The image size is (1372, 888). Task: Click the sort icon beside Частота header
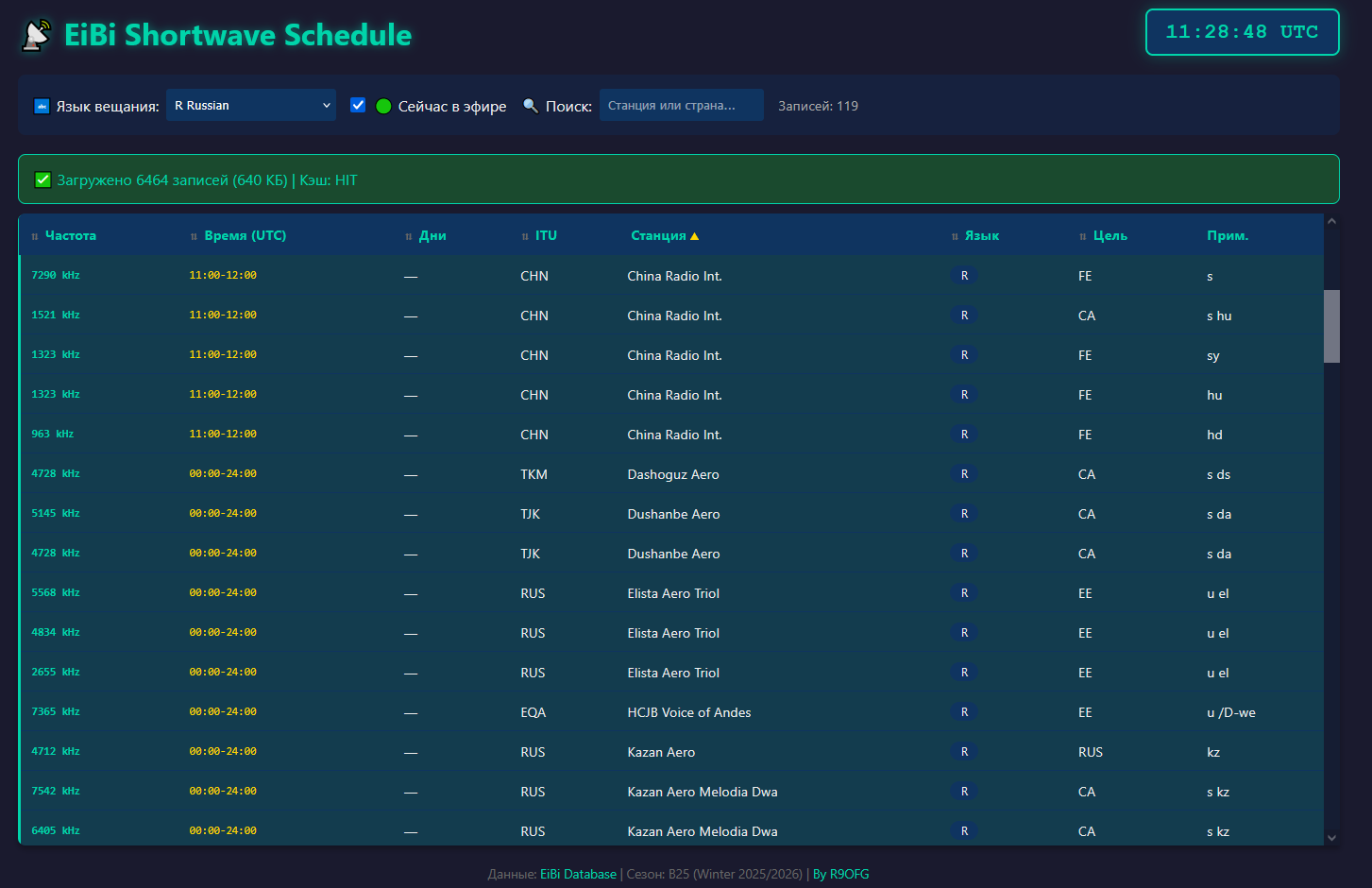pyautogui.click(x=35, y=236)
